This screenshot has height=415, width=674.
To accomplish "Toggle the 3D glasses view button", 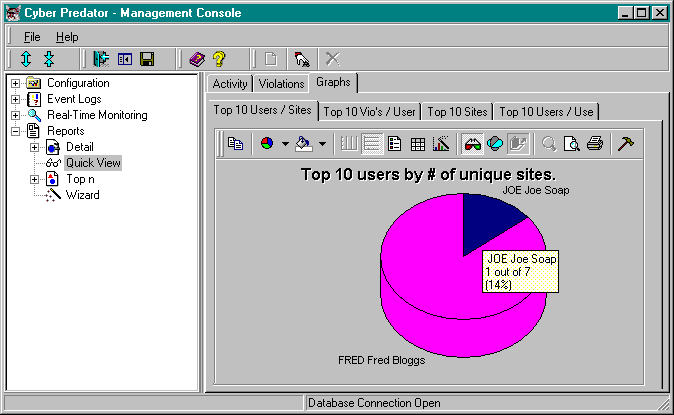I will [473, 144].
